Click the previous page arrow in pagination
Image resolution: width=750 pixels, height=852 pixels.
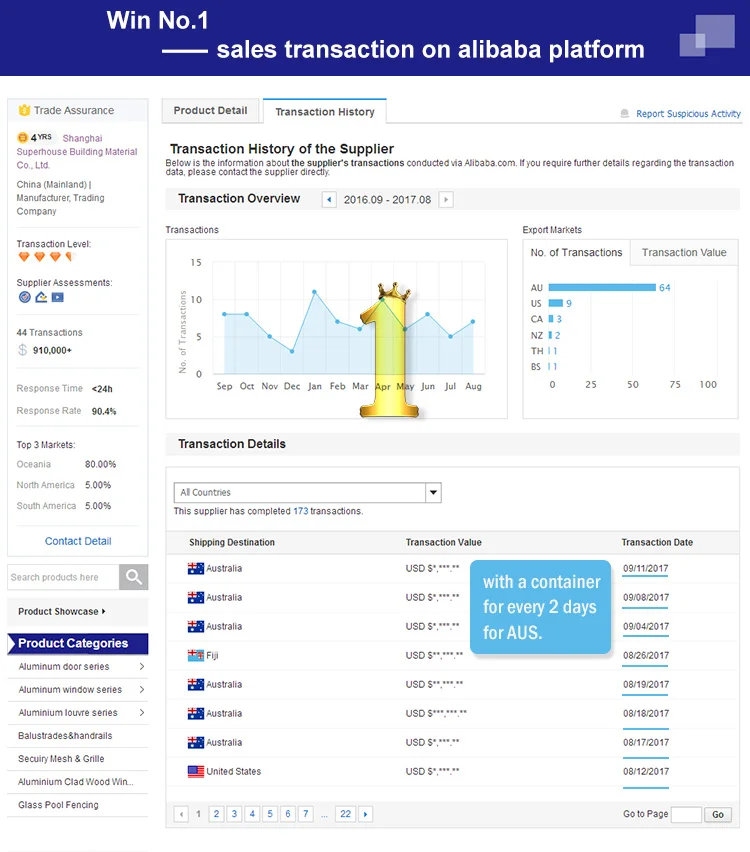pos(181,814)
